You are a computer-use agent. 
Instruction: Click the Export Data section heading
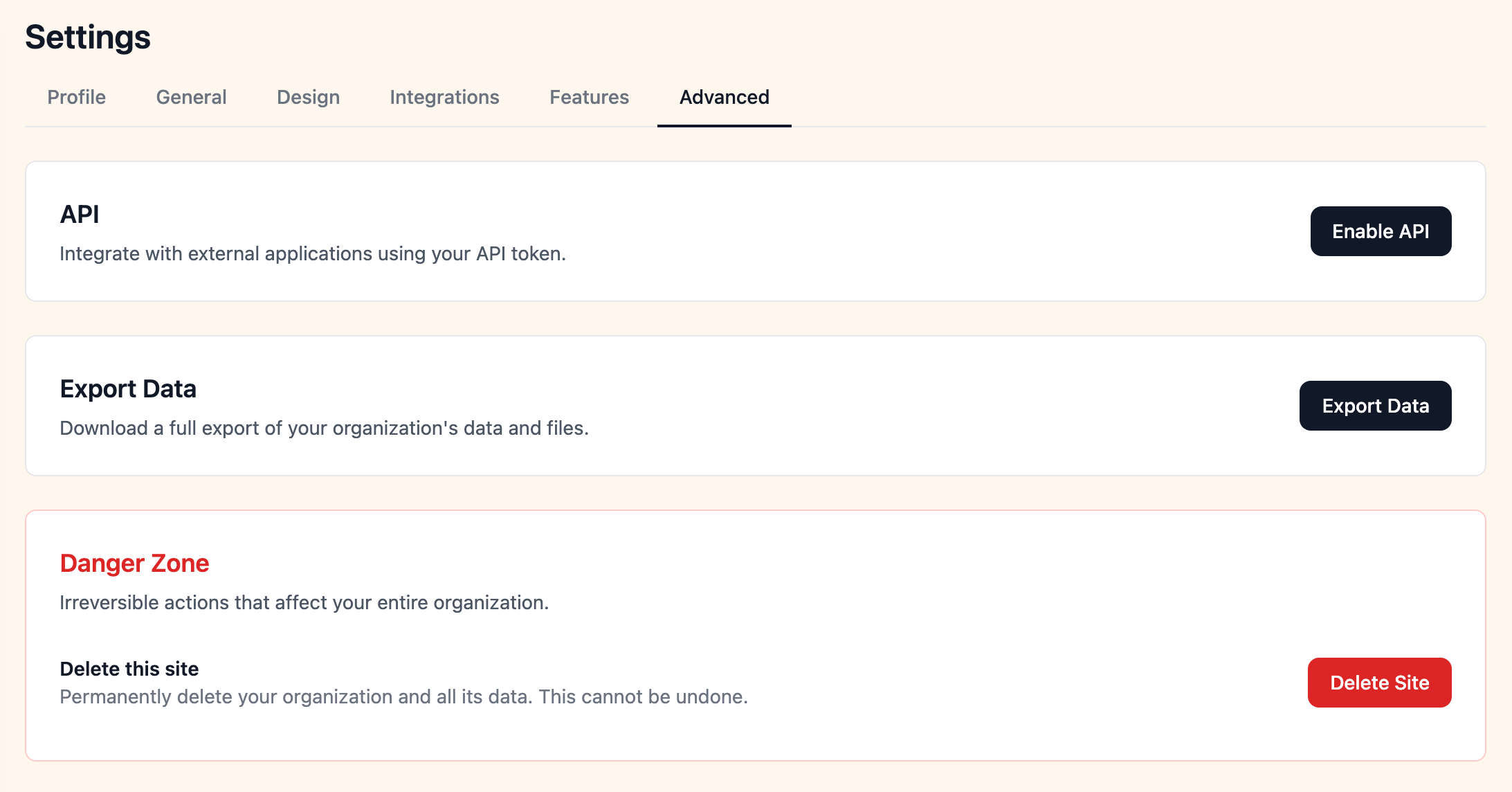pos(128,389)
